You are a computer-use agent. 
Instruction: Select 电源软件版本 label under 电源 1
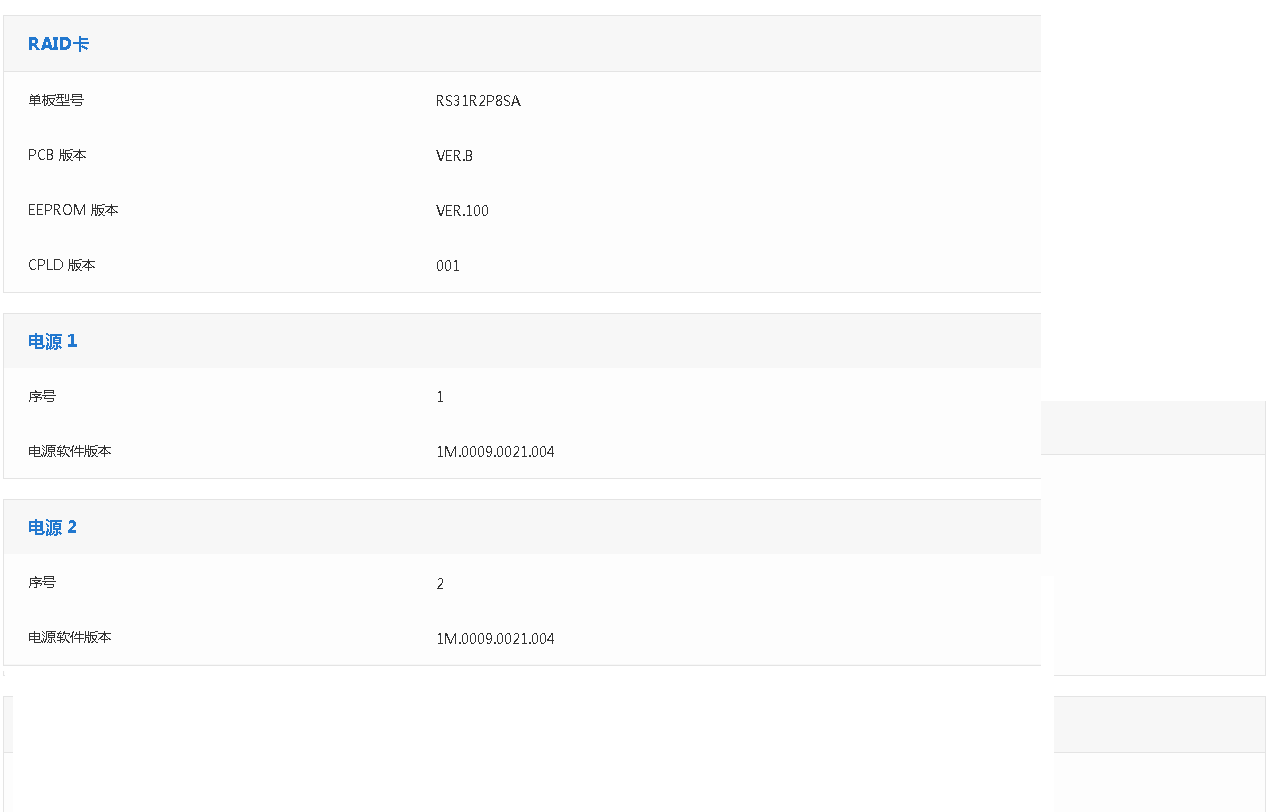click(70, 451)
